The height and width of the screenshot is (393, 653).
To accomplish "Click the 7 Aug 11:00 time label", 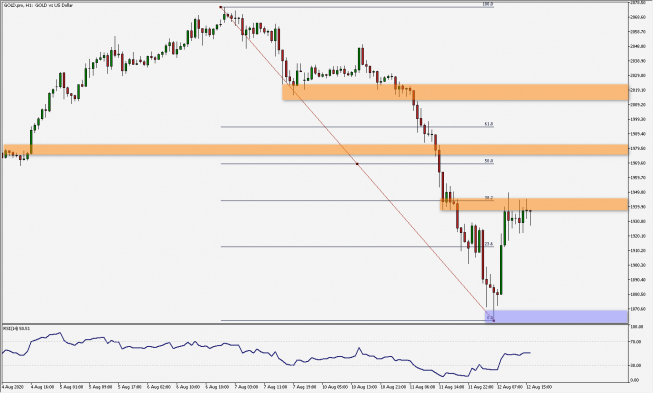I will (275, 387).
